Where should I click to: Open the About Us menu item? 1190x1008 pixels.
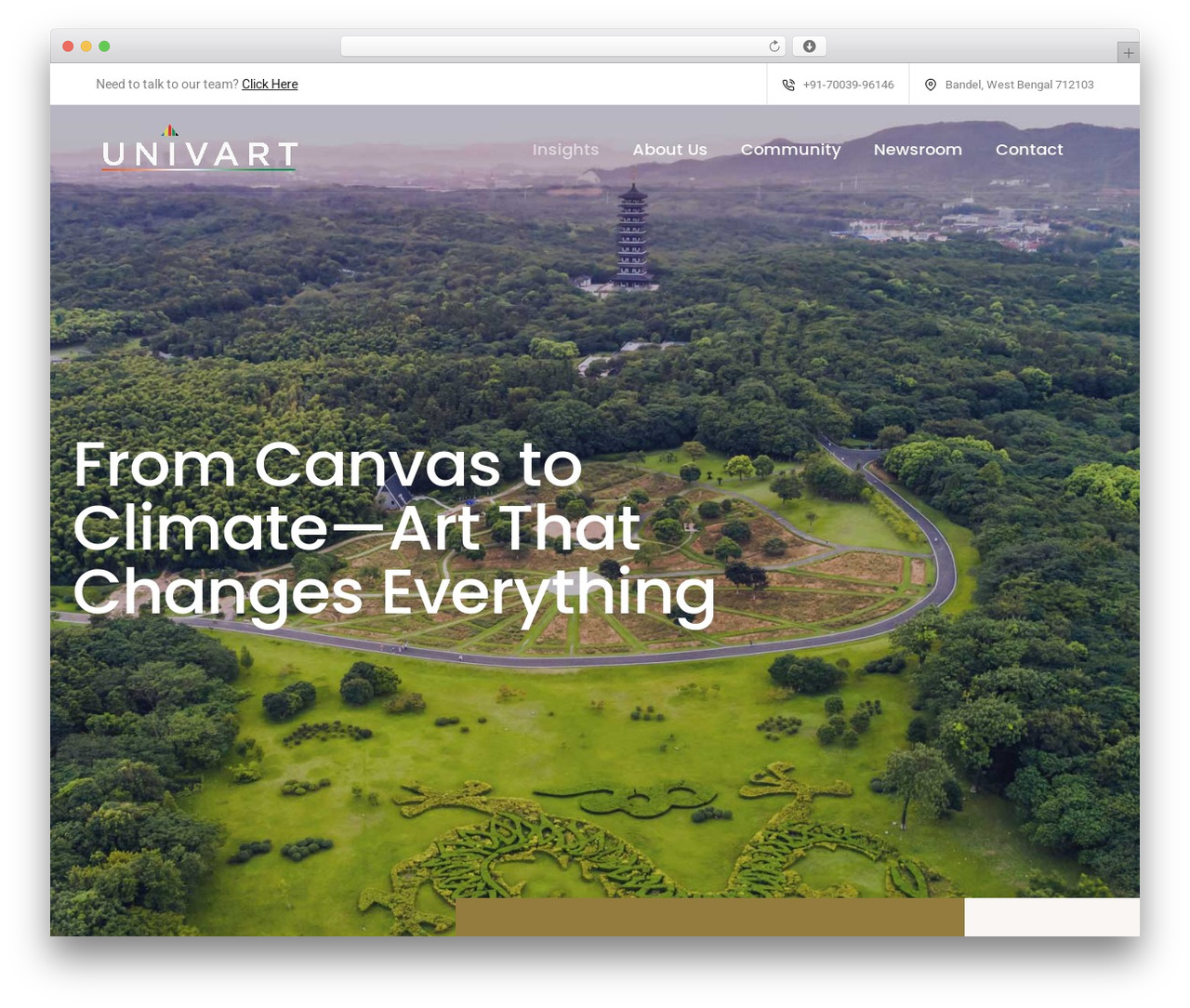coord(669,150)
